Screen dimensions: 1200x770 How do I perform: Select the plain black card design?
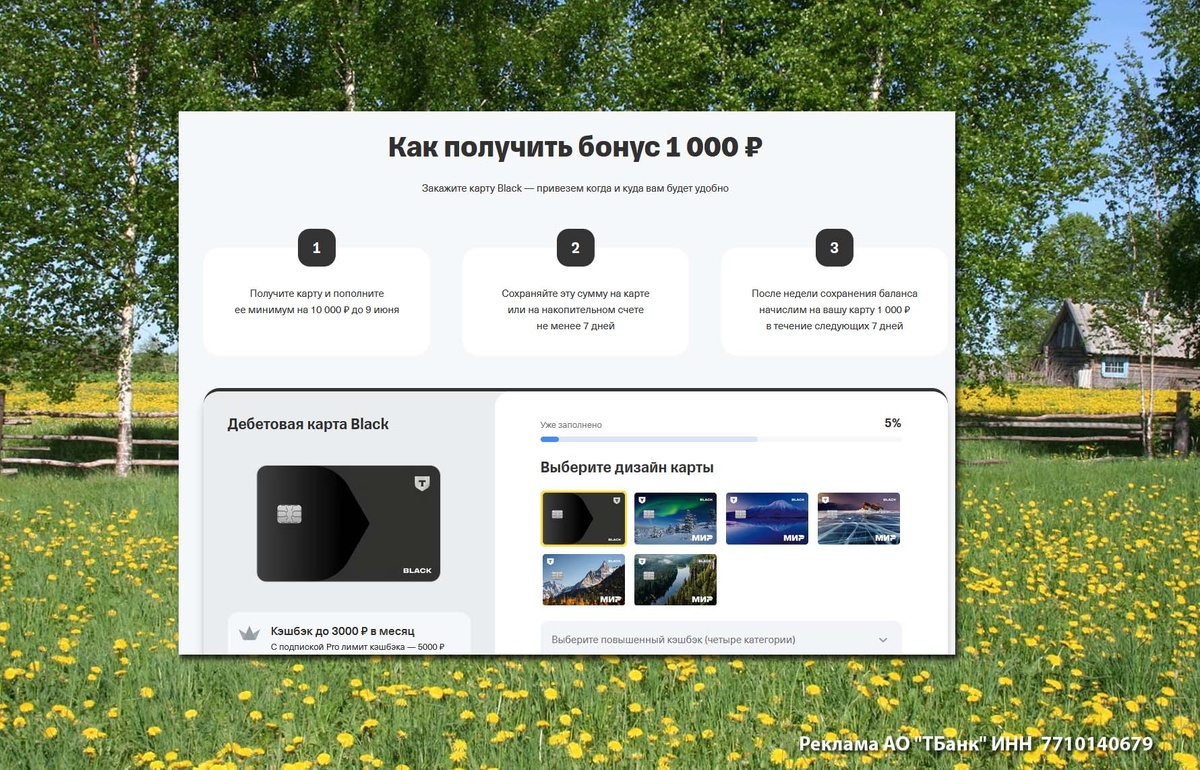[584, 518]
